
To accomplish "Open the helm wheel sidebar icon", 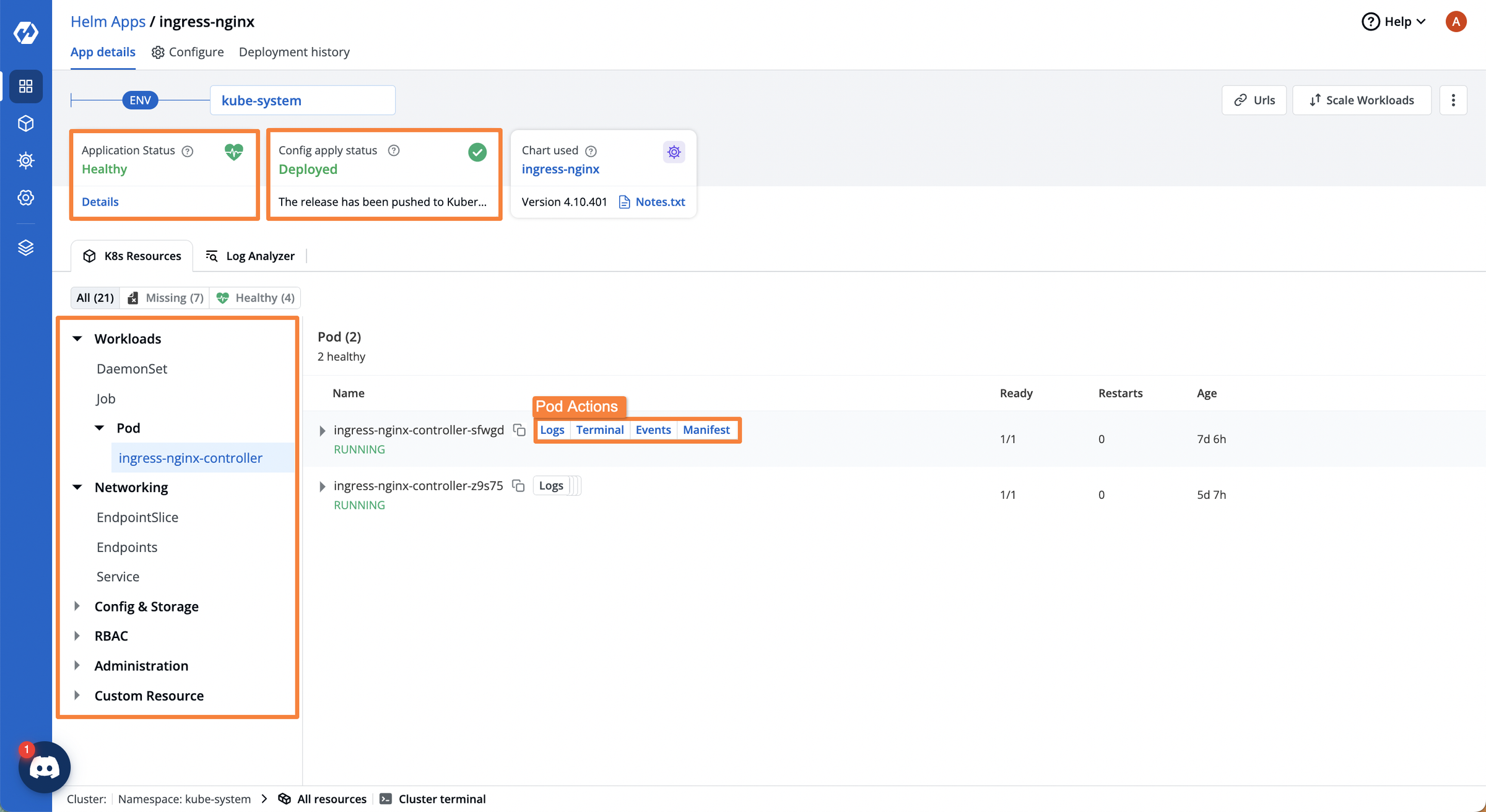I will click(x=25, y=160).
